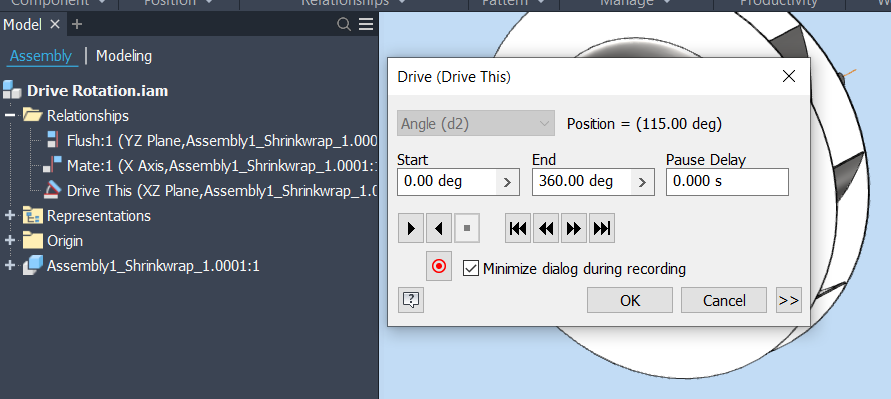Open the End value arrow flyout

642,182
